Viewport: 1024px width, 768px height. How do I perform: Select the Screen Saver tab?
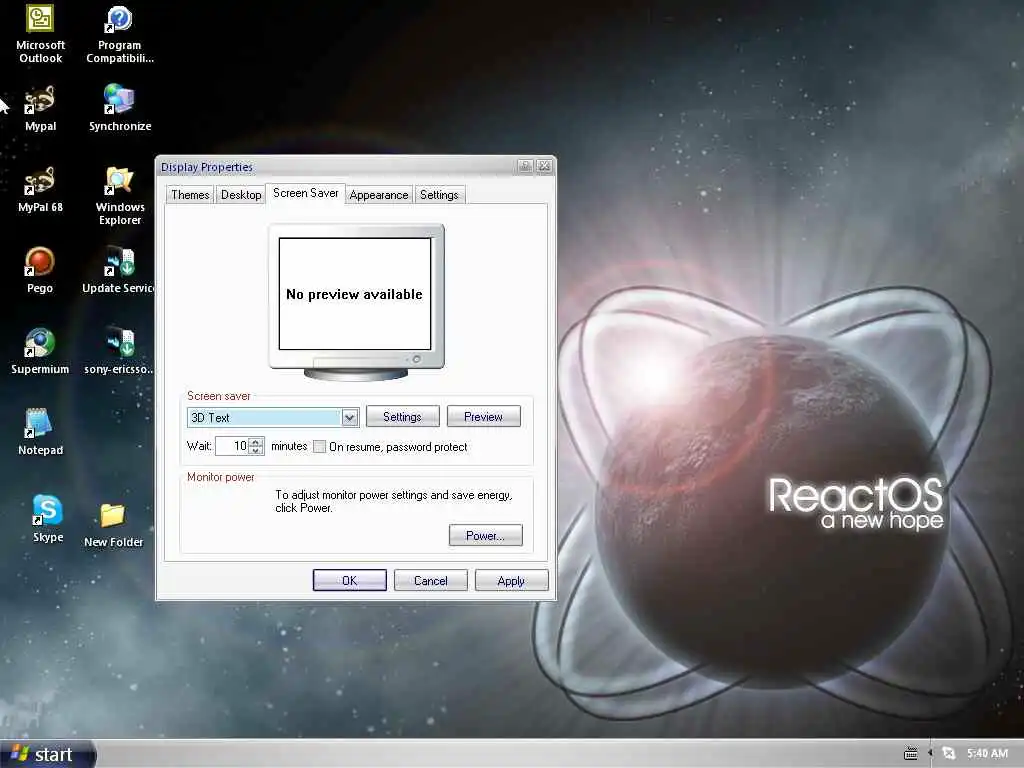pyautogui.click(x=306, y=193)
